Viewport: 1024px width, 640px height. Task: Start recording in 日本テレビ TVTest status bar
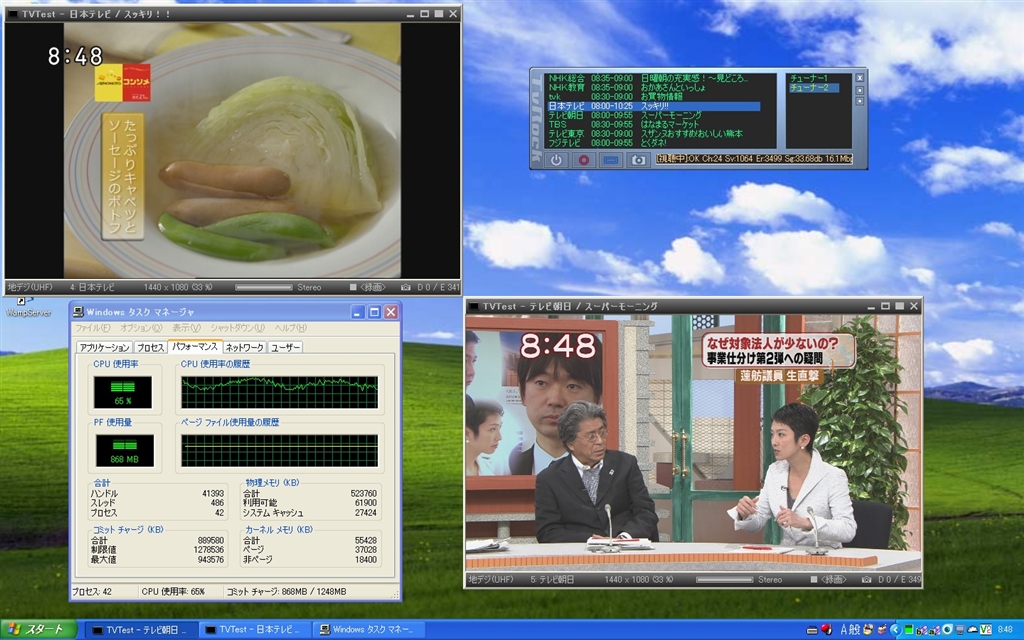coord(368,287)
